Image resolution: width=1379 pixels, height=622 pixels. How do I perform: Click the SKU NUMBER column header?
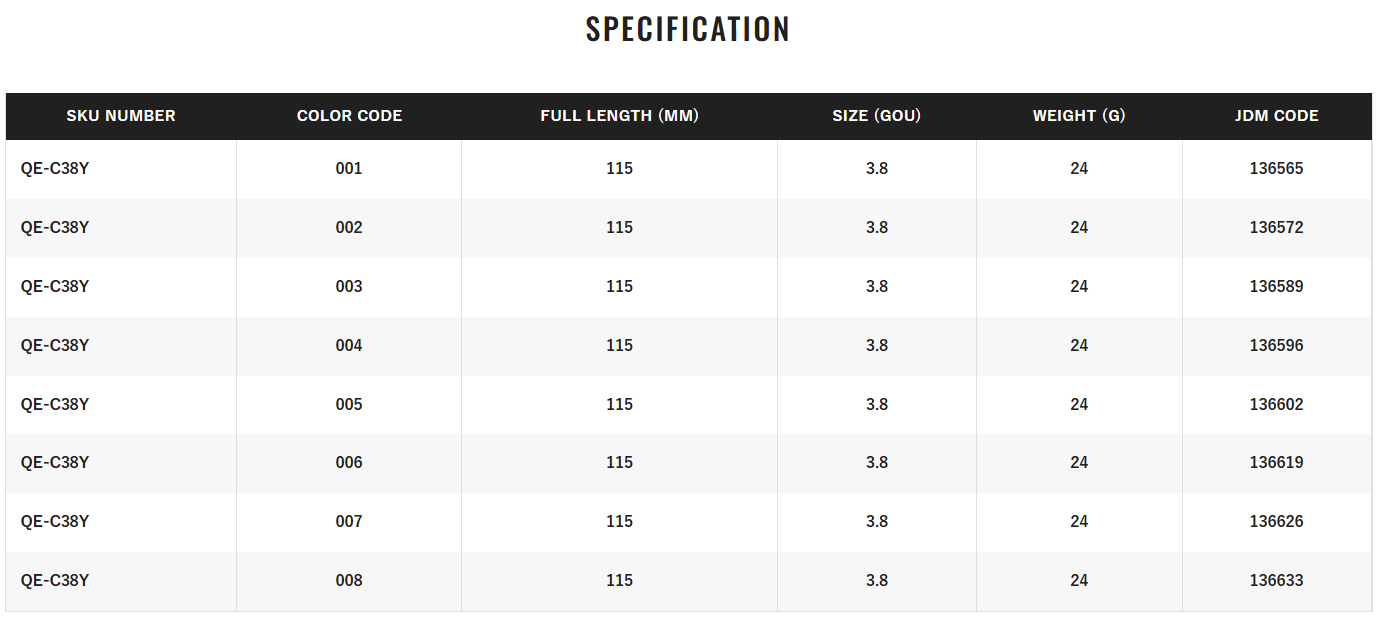tap(121, 116)
